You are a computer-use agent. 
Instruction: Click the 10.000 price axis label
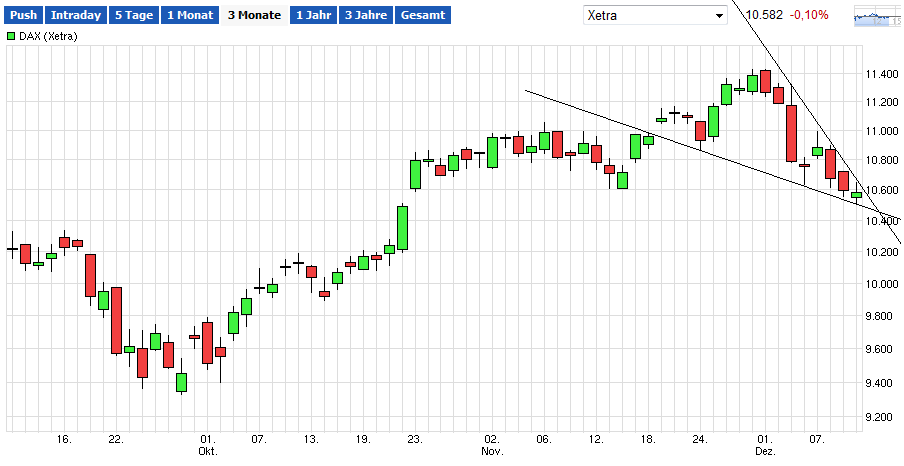[882, 284]
